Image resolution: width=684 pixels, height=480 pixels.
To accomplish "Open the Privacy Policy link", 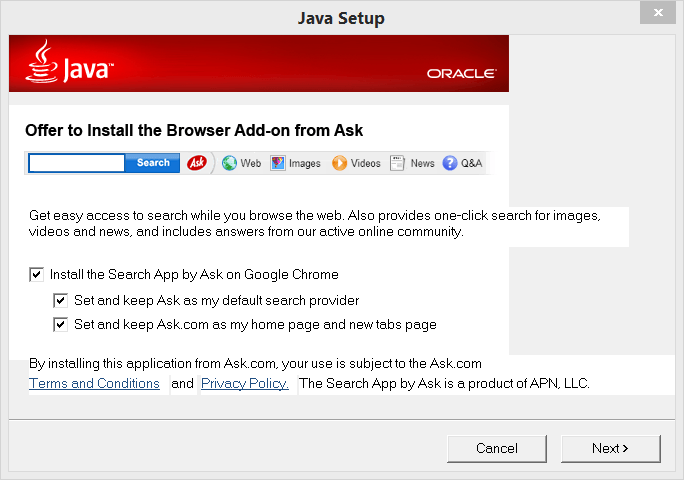I will point(245,384).
